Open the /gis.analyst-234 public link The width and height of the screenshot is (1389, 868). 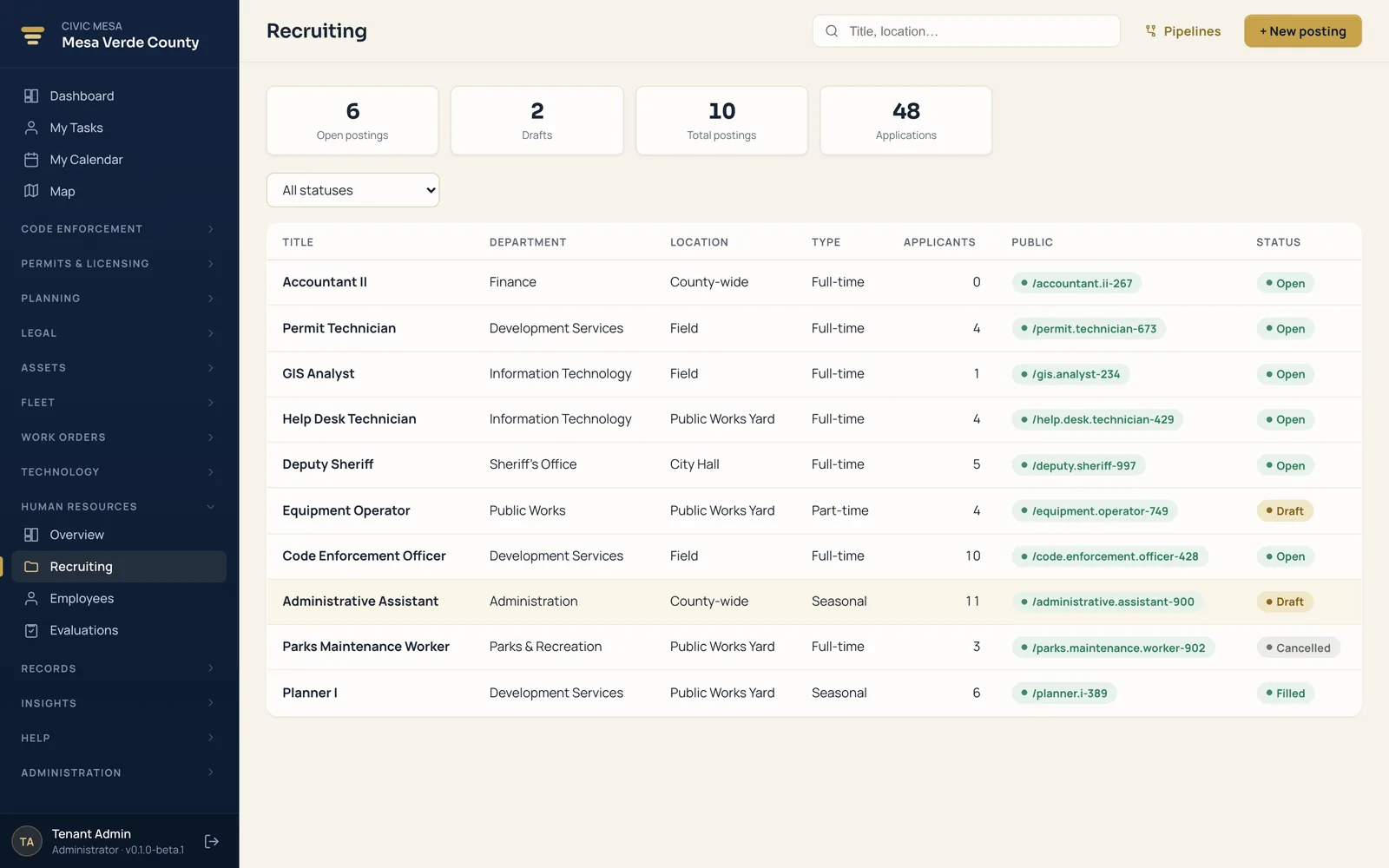1070,374
